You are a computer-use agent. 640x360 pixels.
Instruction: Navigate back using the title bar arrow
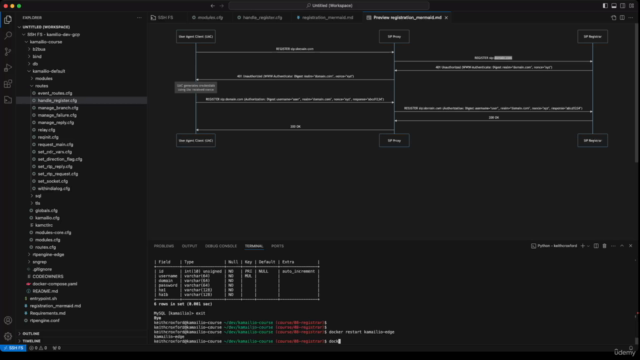[x=213, y=6]
